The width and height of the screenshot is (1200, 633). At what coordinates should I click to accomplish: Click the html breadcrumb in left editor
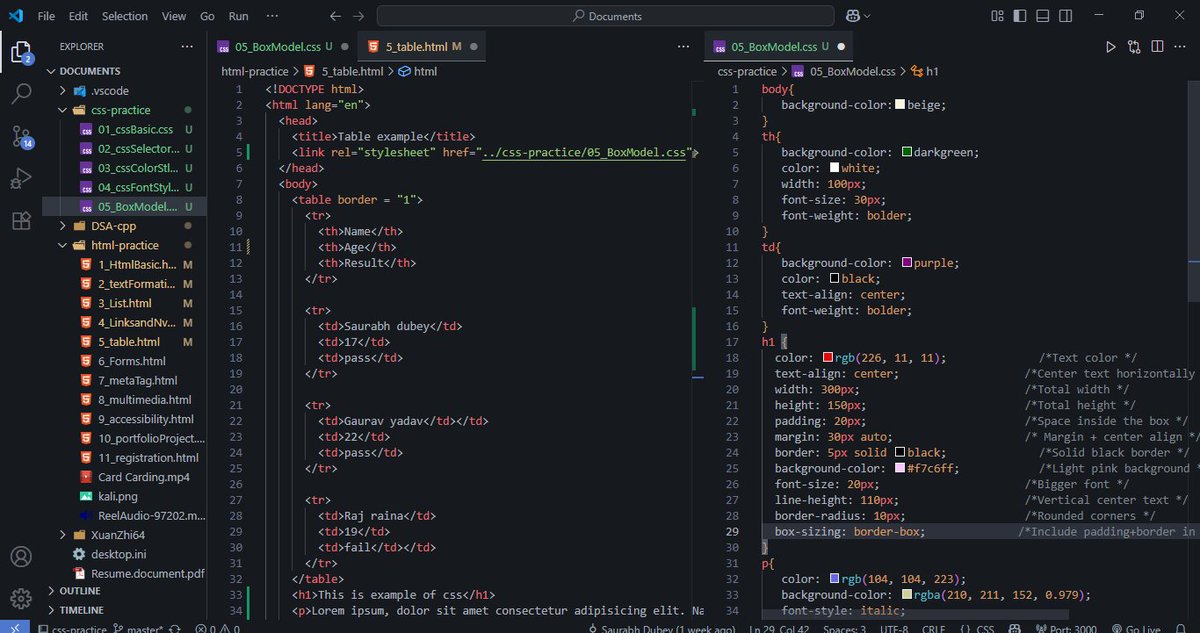[x=418, y=71]
